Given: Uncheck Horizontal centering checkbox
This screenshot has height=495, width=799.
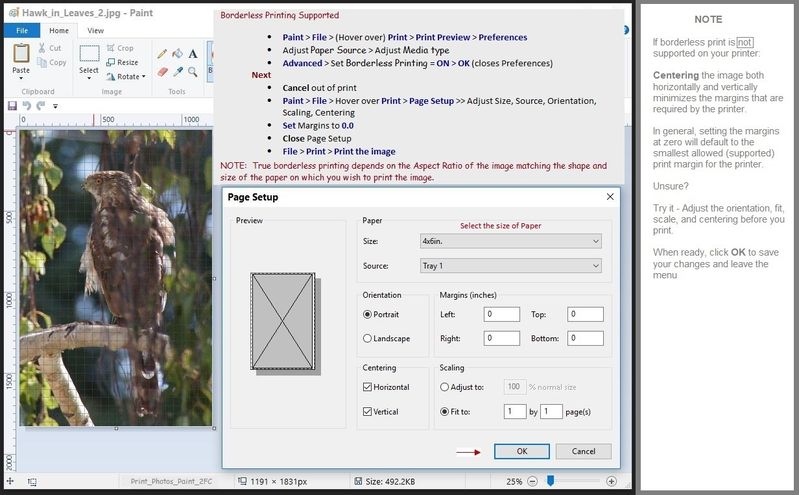Looking at the screenshot, I should 368,386.
